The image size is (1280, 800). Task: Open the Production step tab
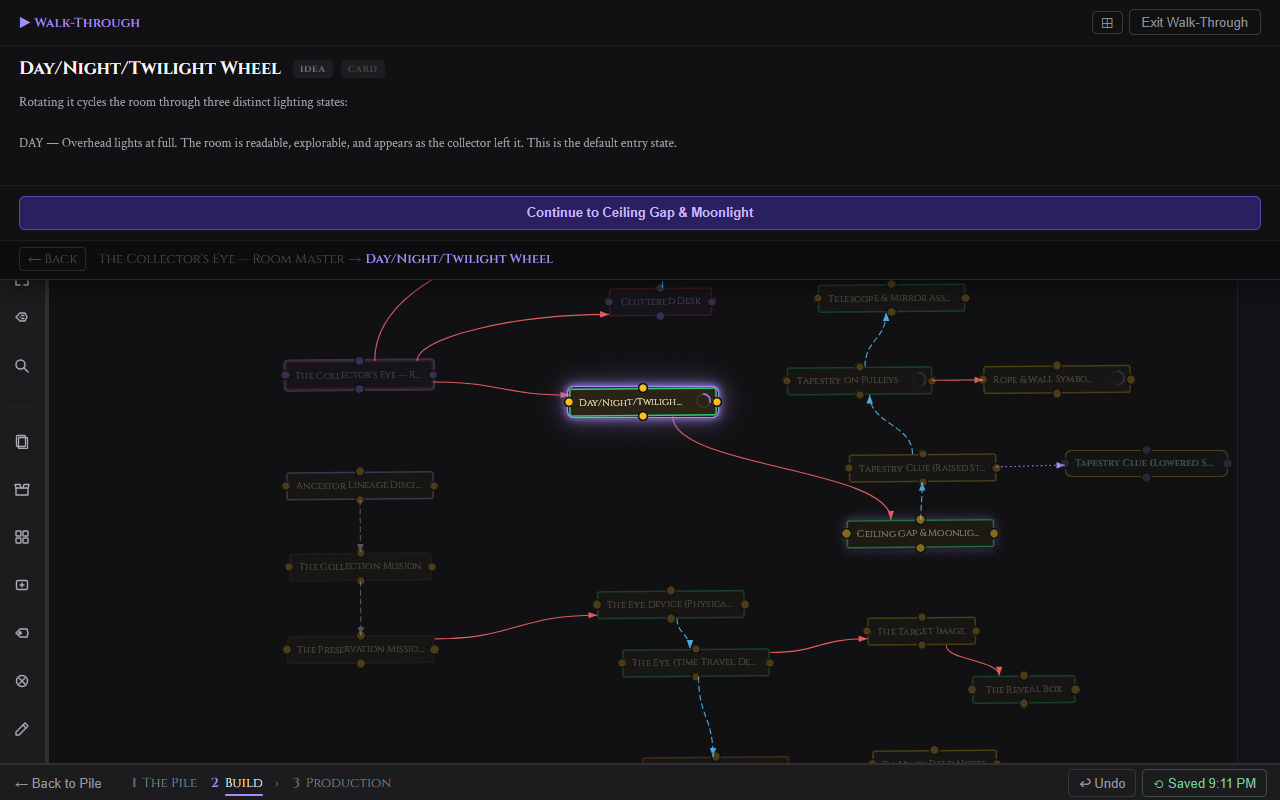tap(342, 783)
